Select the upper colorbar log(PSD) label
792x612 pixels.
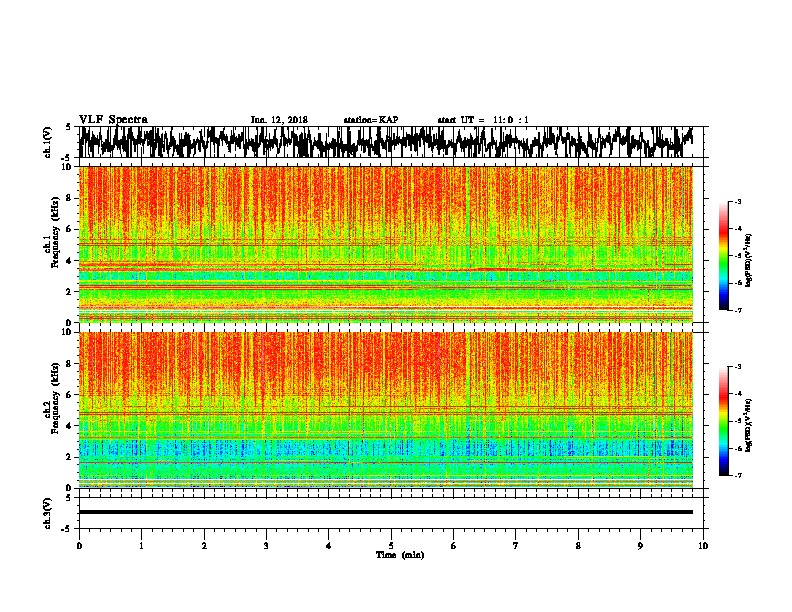[x=750, y=260]
